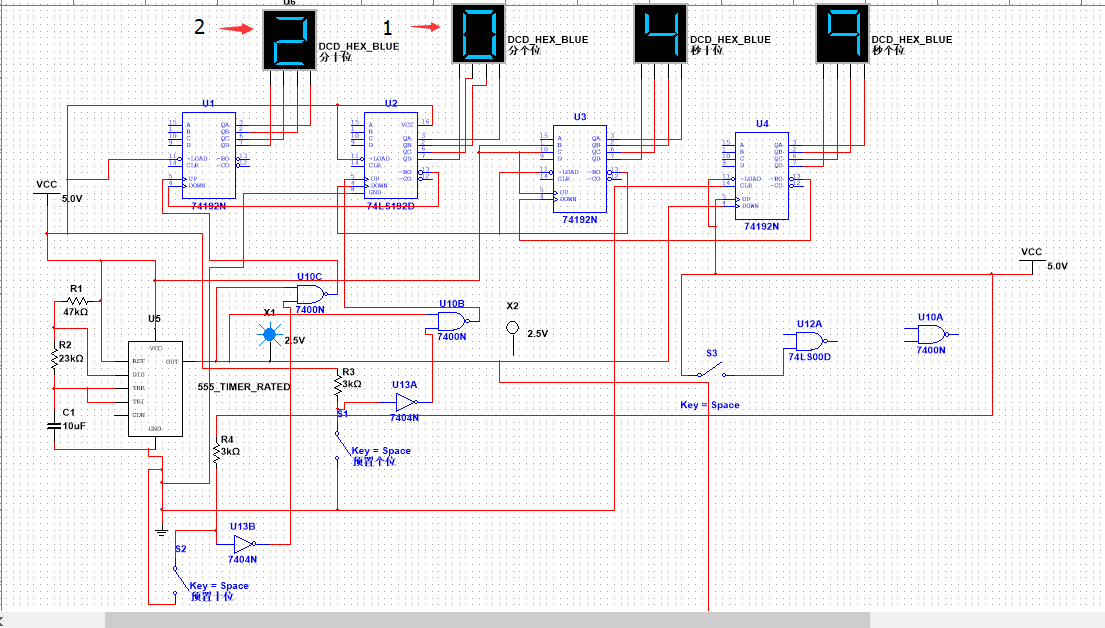The image size is (1105, 628).
Task: Click the lit blue X1 probe
Action: [269, 335]
